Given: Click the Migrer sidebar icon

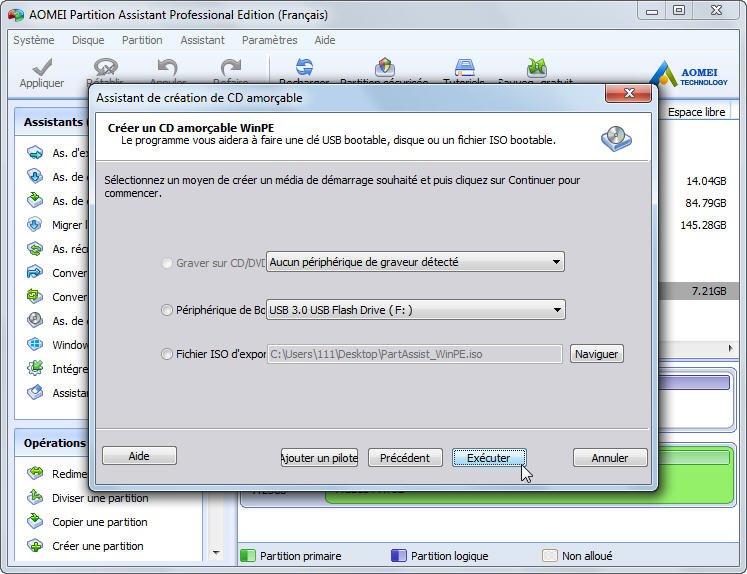Looking at the screenshot, I should click(x=35, y=224).
